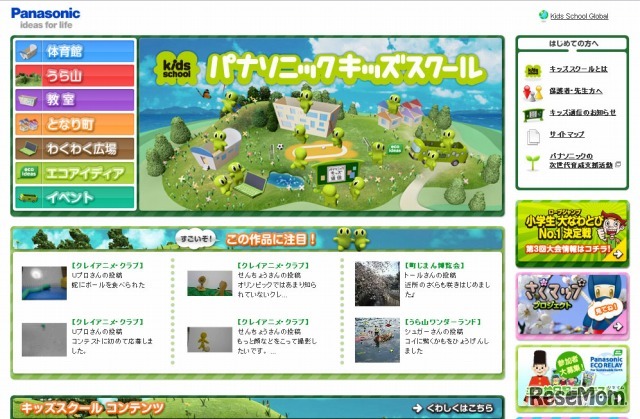Viewport: 640px width, 419px height.
Task: Click the bus icon in イベント button
Action: point(28,198)
